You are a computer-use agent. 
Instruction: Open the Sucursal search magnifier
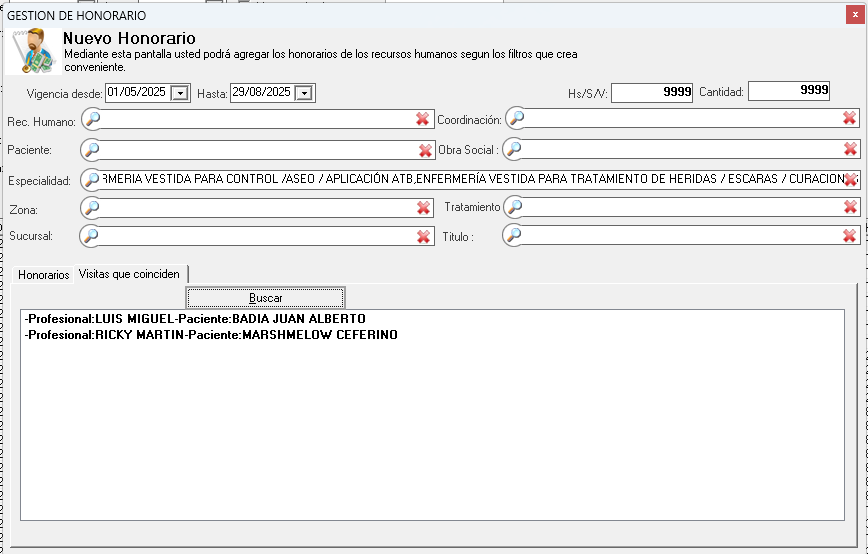click(x=92, y=236)
